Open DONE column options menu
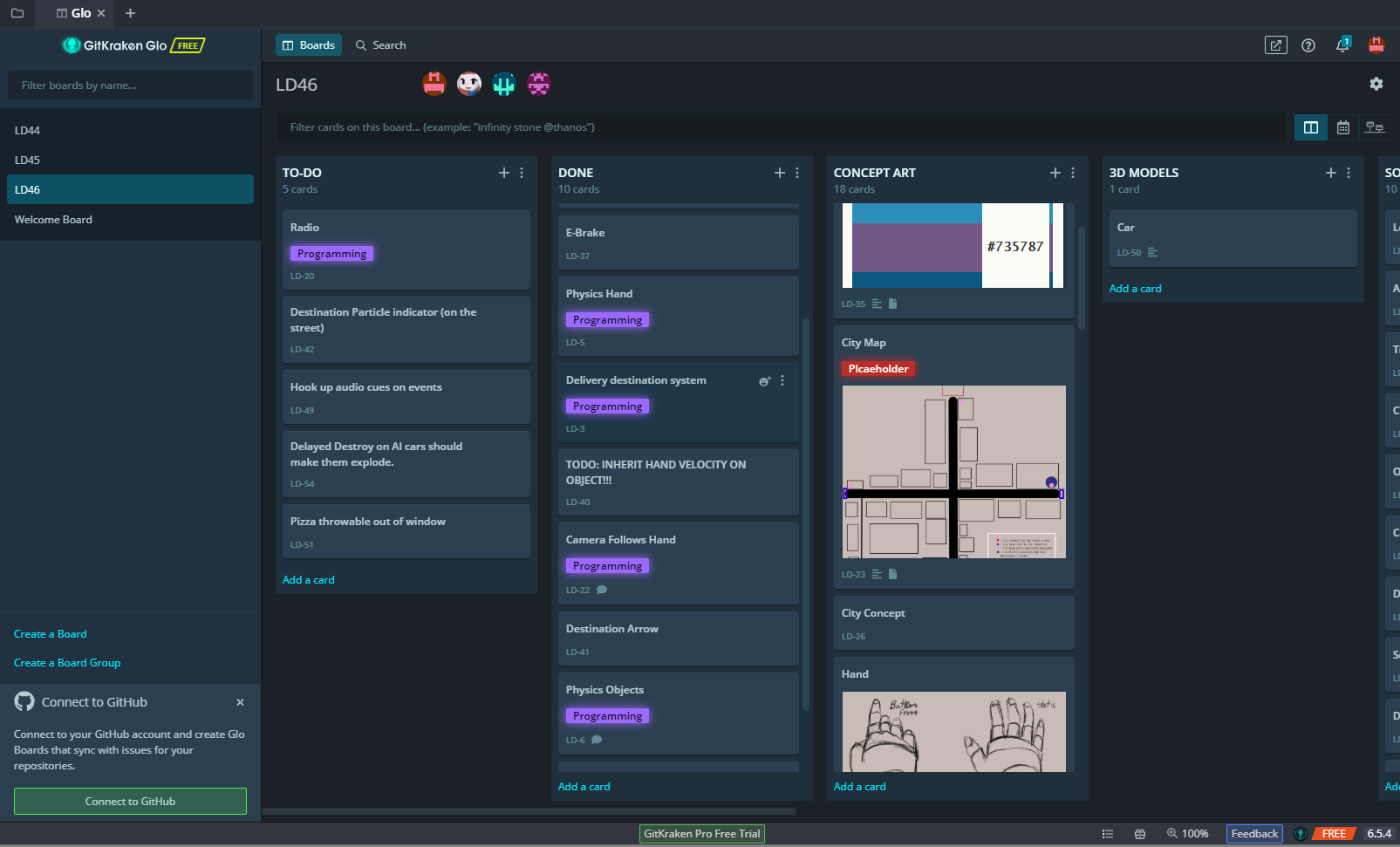This screenshot has width=1400, height=847. 797,173
